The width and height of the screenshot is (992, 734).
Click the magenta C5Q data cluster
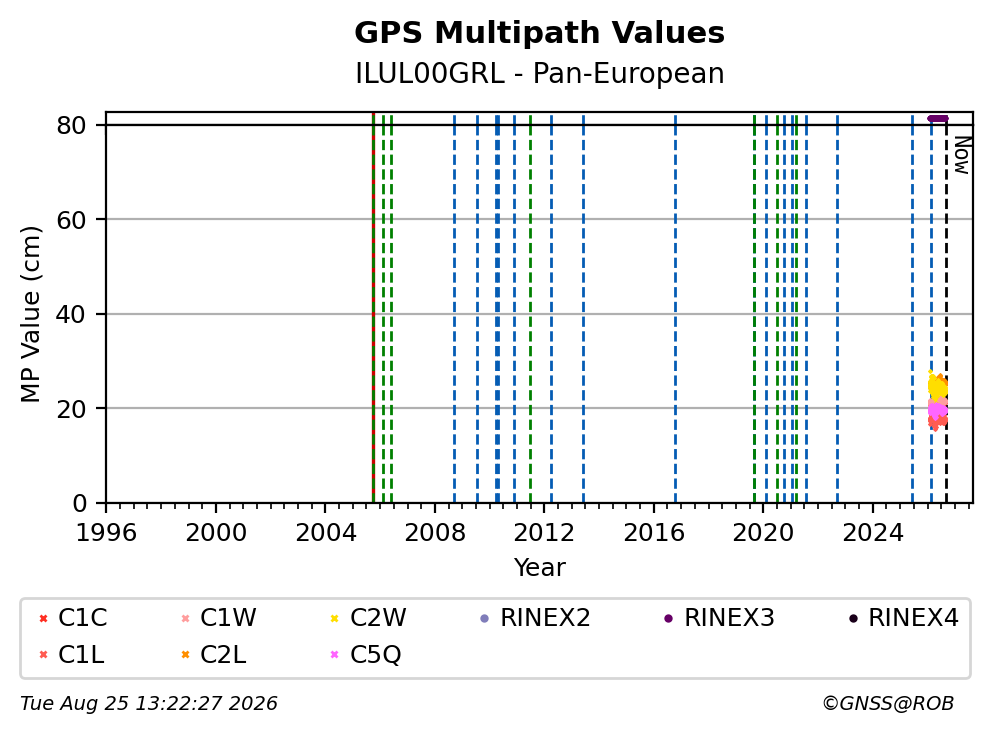(937, 409)
